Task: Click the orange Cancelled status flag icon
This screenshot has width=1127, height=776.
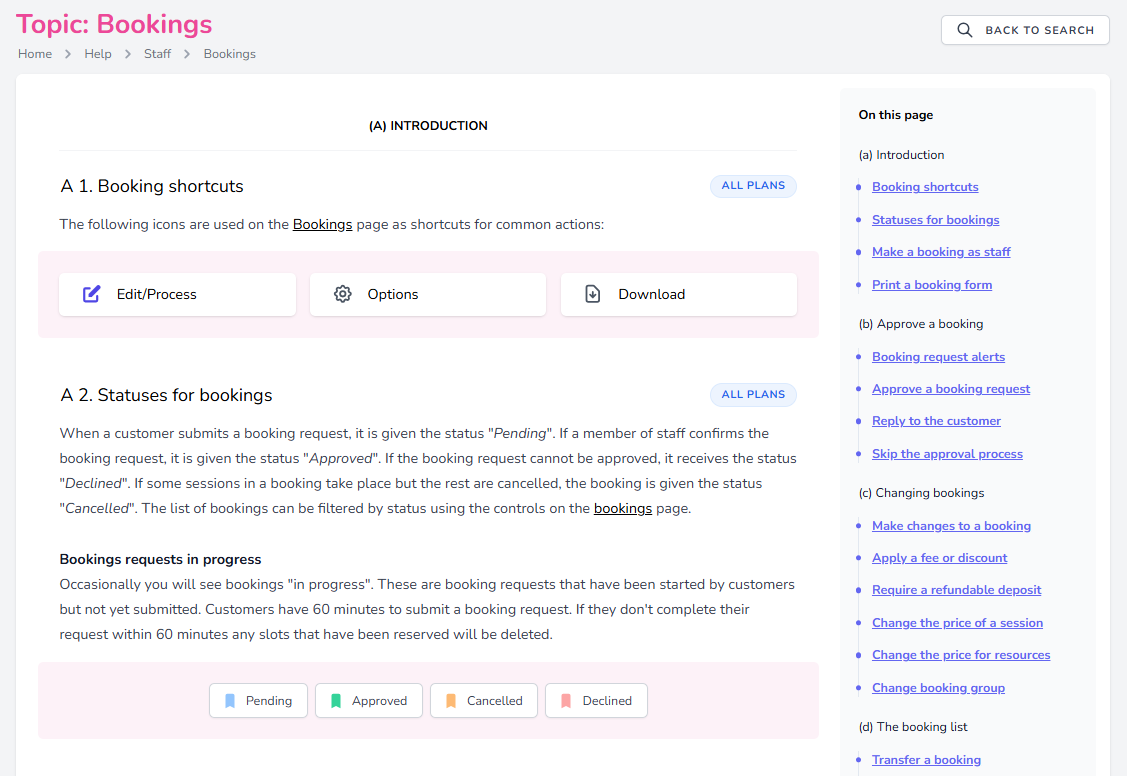Action: pos(451,700)
